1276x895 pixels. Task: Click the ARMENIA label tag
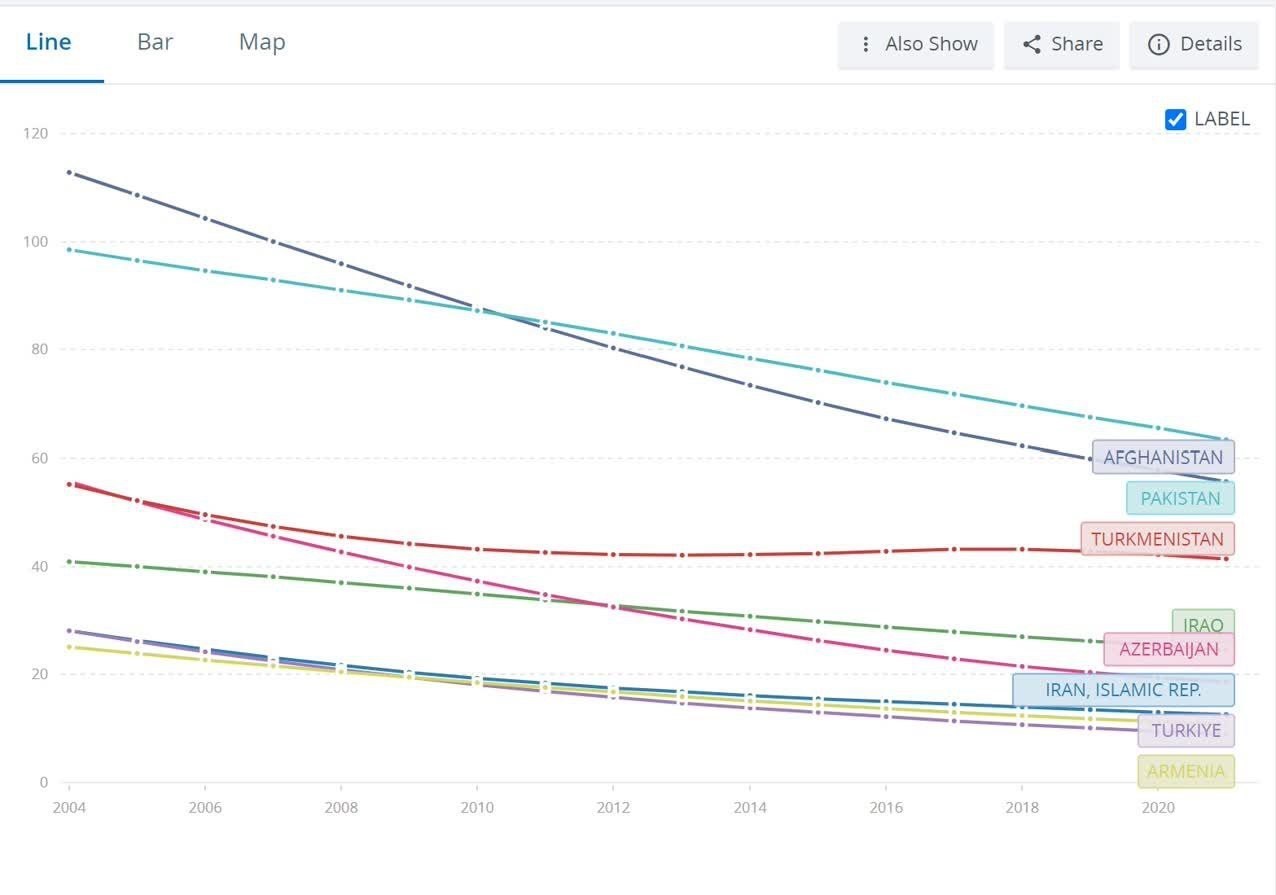pos(1185,771)
